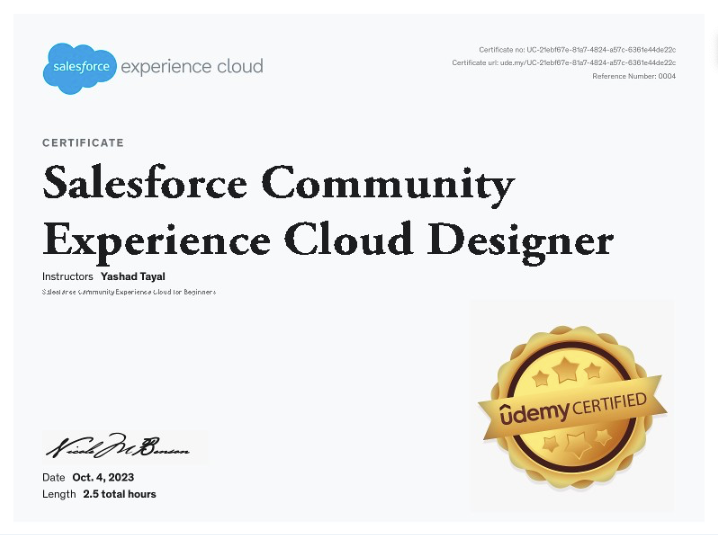Click the 'Instructors' label
The width and height of the screenshot is (718, 535).
point(68,277)
